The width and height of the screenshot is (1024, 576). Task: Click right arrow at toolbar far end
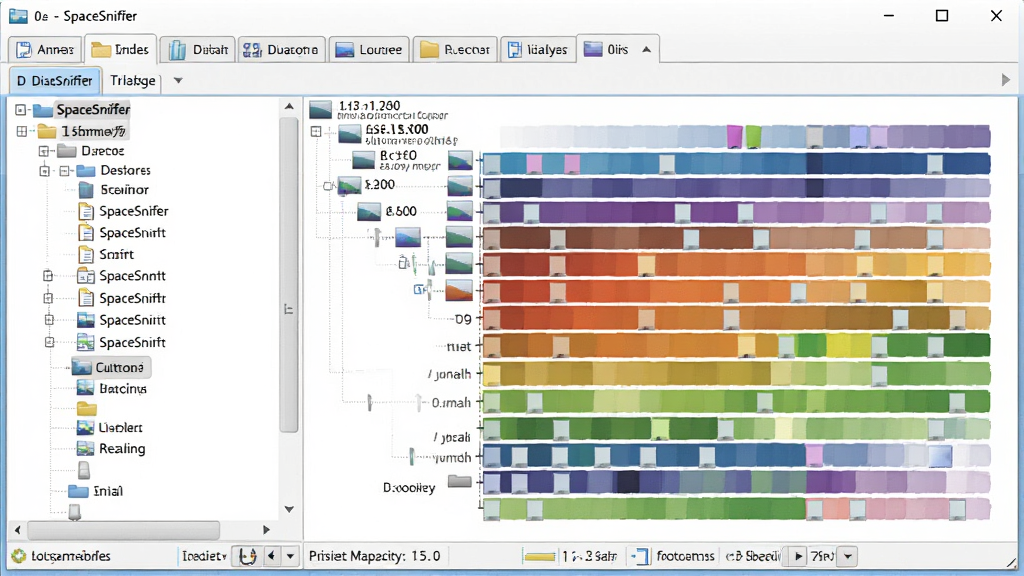[x=1006, y=80]
